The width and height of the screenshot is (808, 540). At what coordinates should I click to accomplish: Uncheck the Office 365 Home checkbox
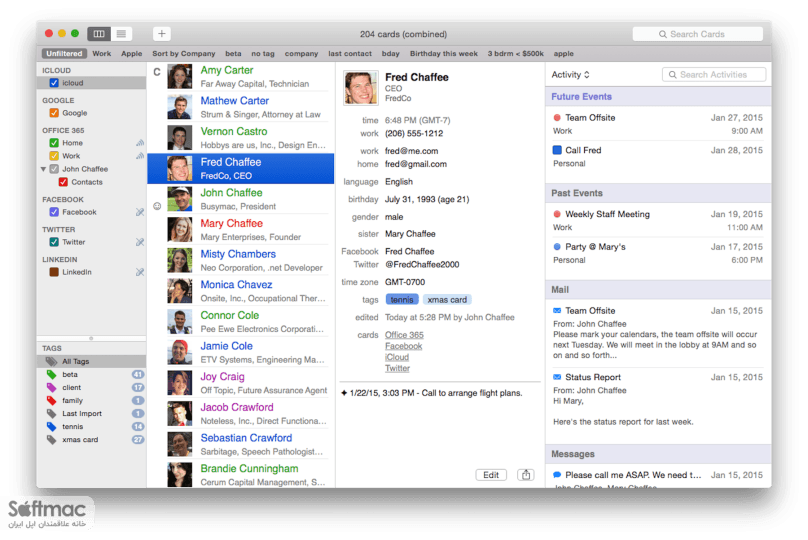[x=54, y=143]
